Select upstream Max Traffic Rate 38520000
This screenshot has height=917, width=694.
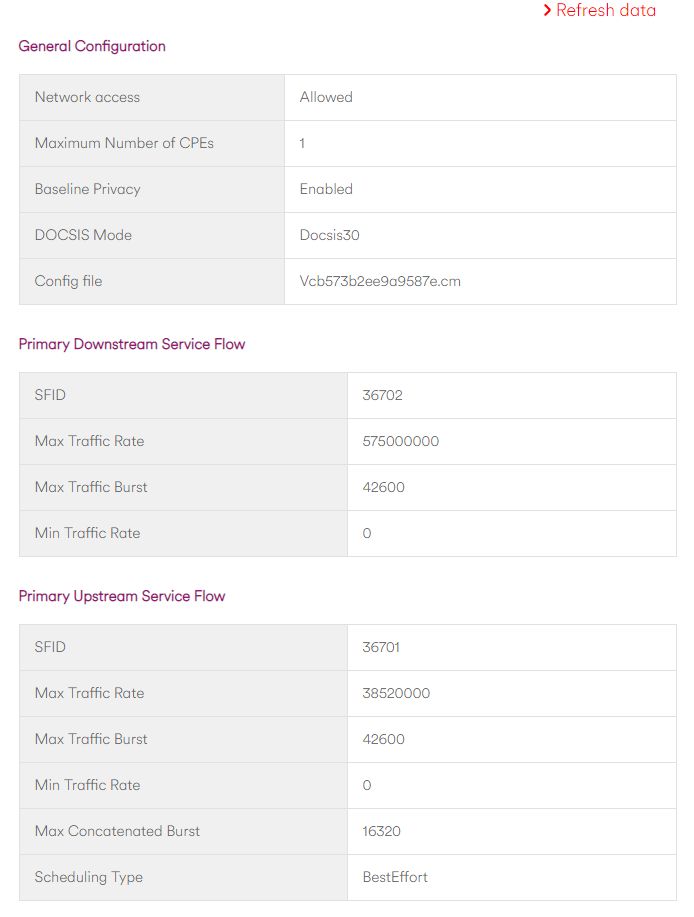396,694
